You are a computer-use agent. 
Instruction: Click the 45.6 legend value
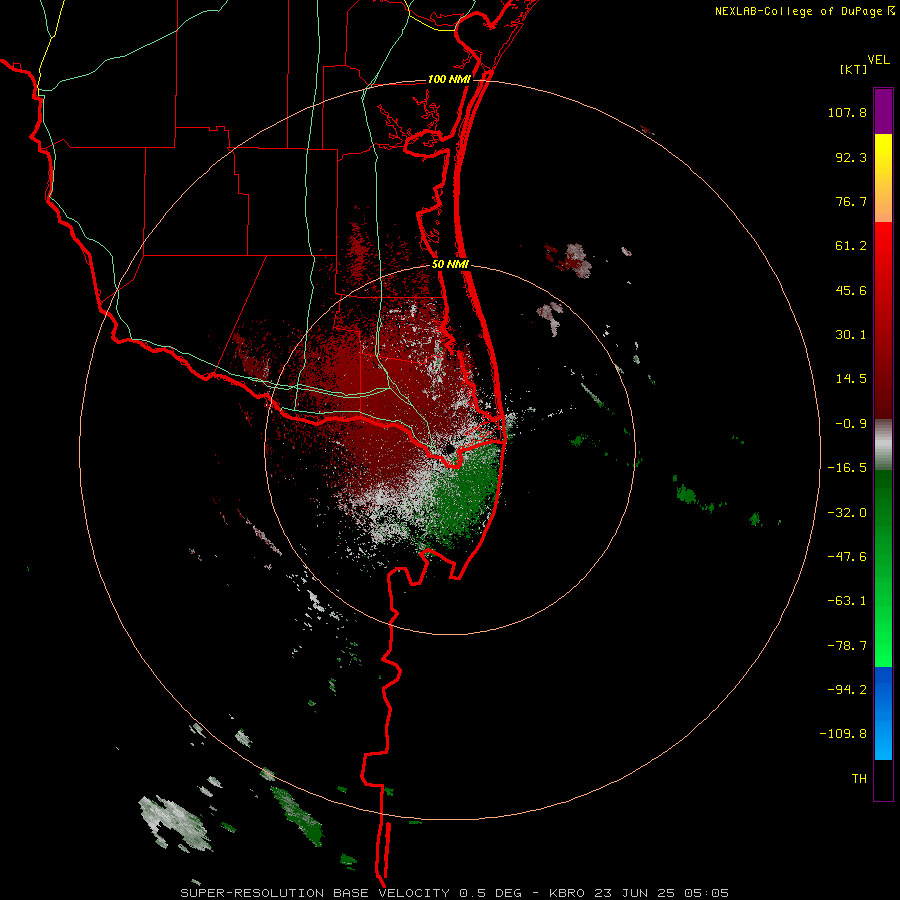[x=851, y=290]
